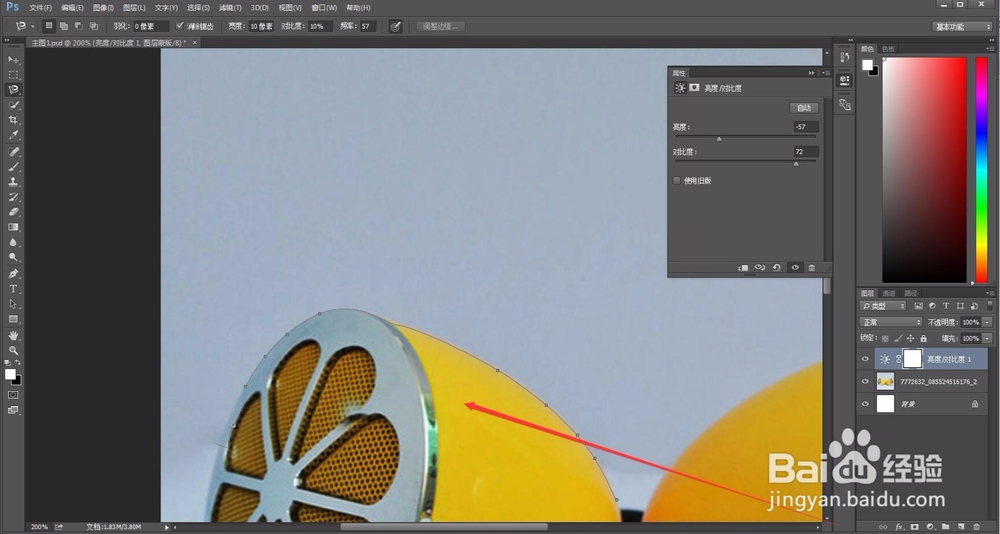The height and width of the screenshot is (534, 1000).
Task: Select the Eyedropper tool
Action: pos(13,136)
